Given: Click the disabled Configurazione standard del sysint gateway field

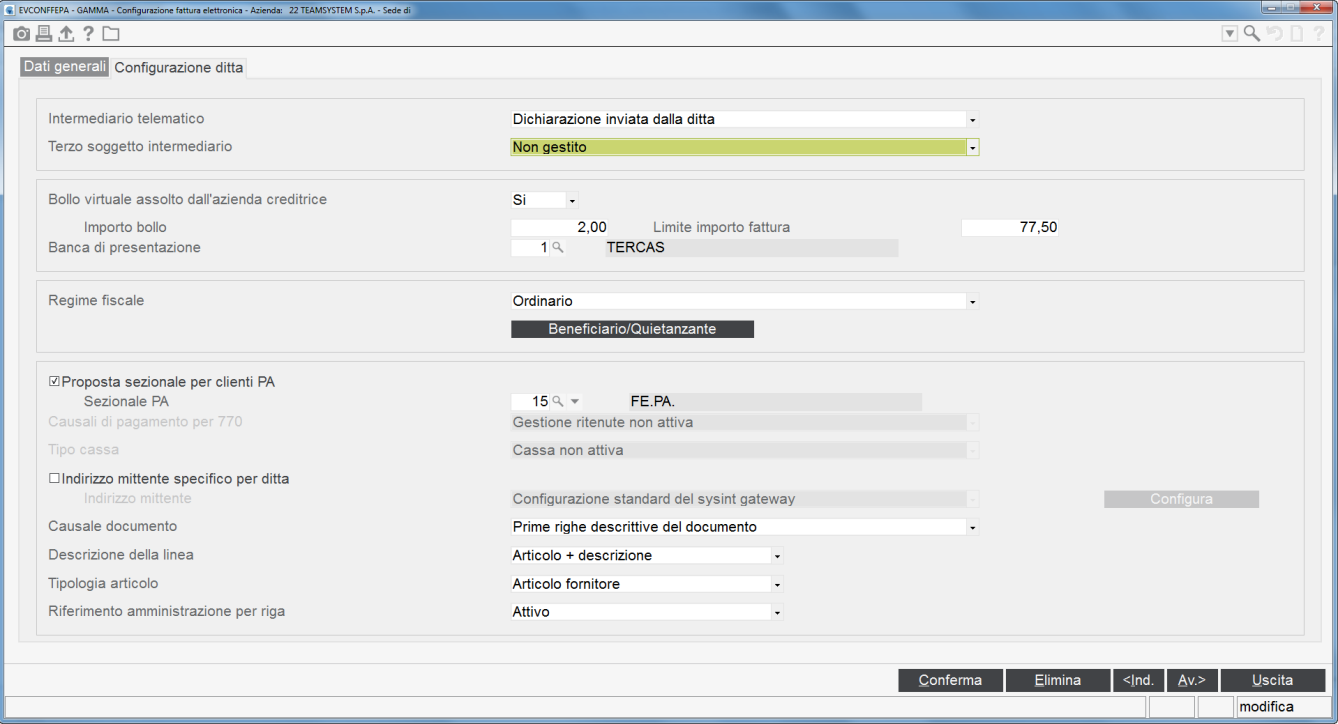Looking at the screenshot, I should pos(738,499).
